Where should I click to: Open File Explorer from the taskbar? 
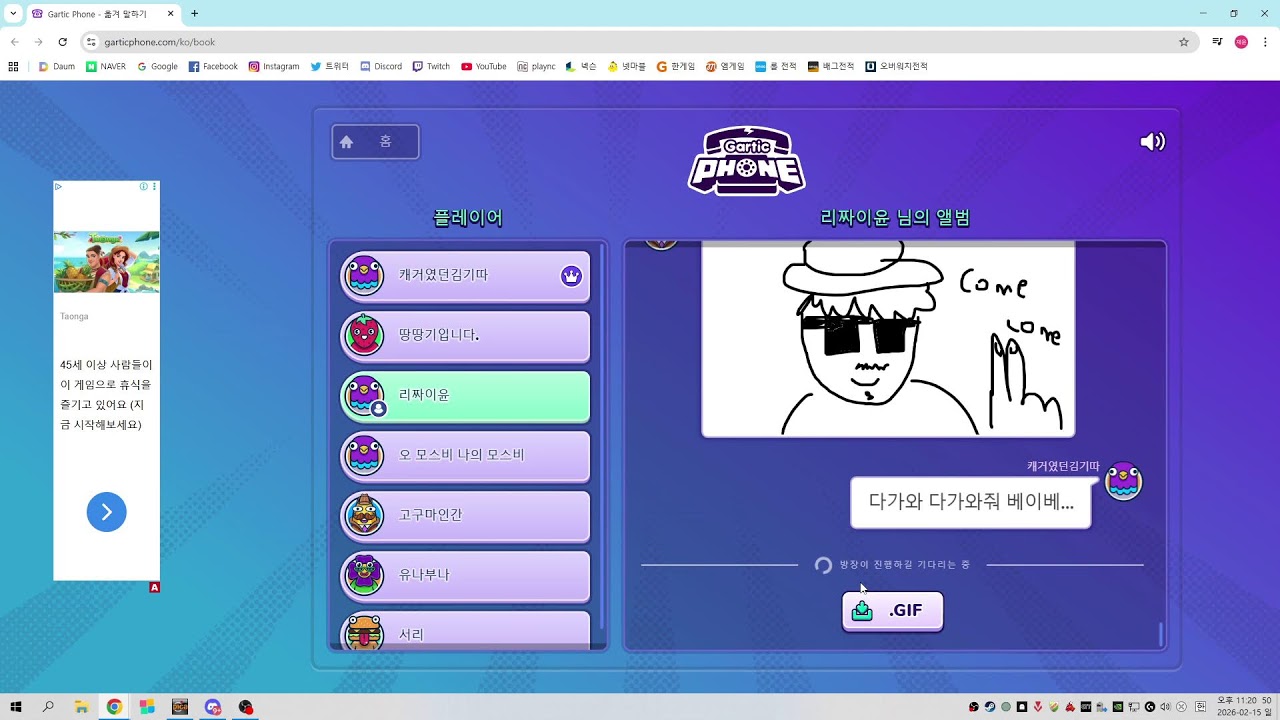(82, 707)
